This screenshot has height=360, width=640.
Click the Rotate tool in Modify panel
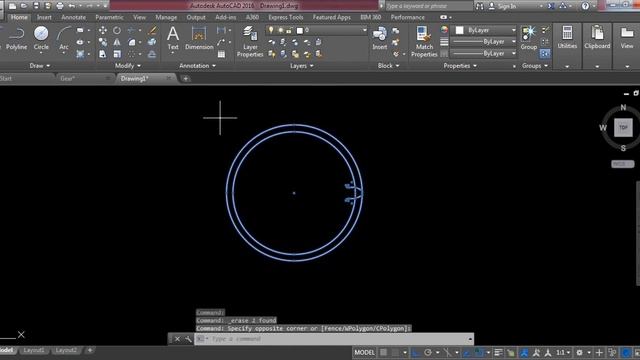pyautogui.click(x=117, y=30)
